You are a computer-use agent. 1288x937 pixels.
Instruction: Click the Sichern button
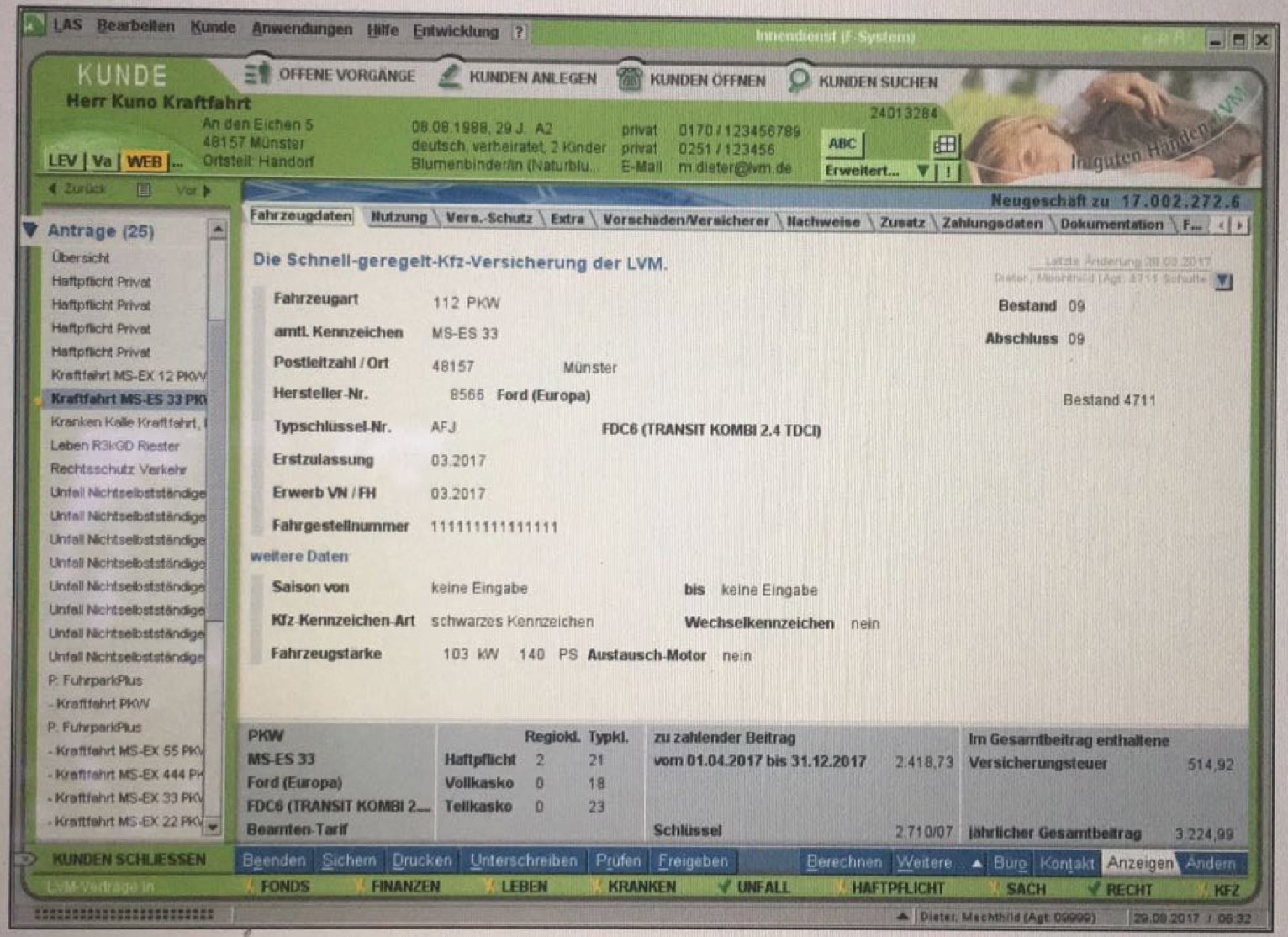click(349, 860)
